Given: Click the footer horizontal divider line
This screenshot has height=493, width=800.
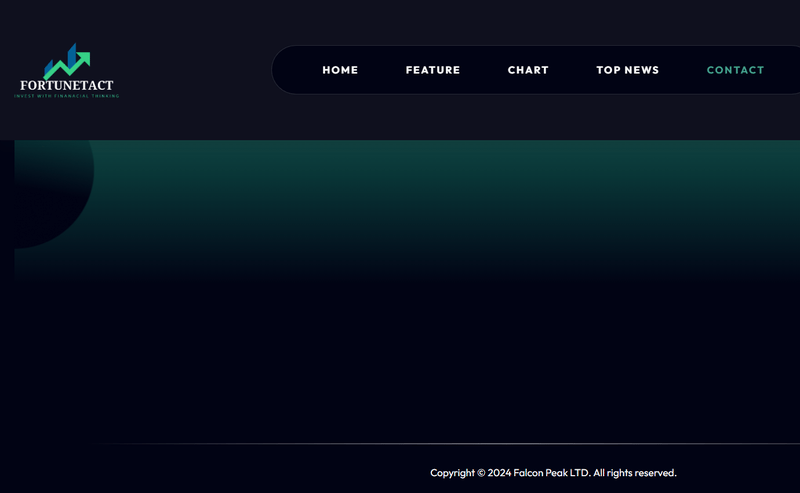Looking at the screenshot, I should (444, 444).
